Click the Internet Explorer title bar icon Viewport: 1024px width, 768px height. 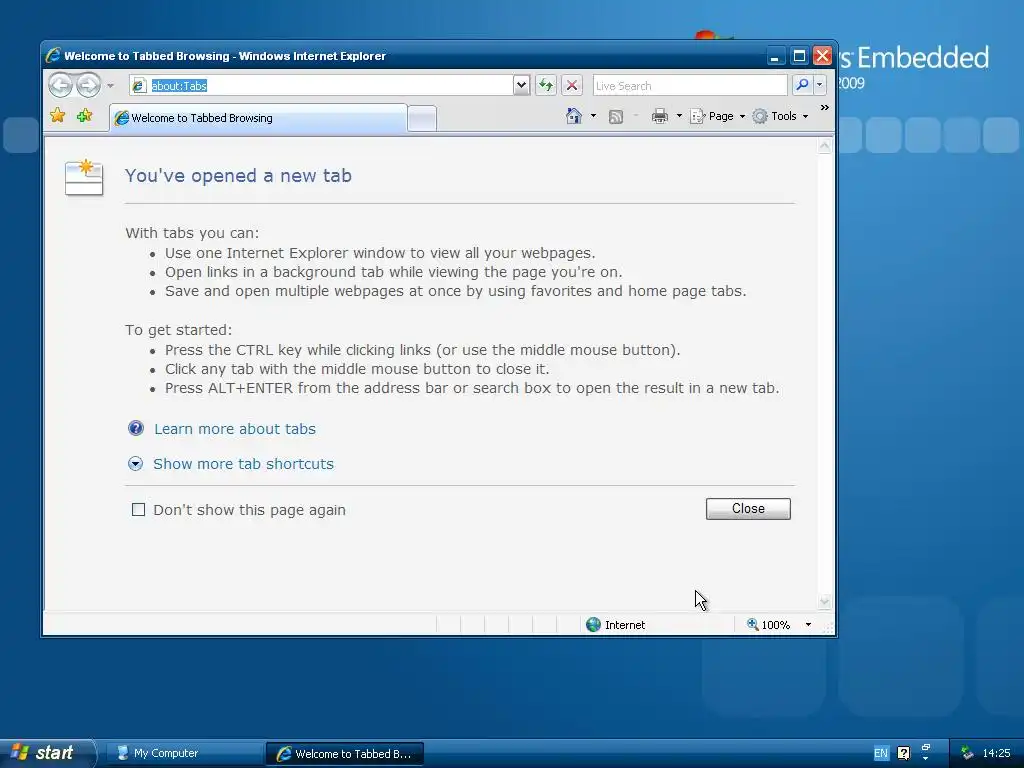[x=53, y=56]
